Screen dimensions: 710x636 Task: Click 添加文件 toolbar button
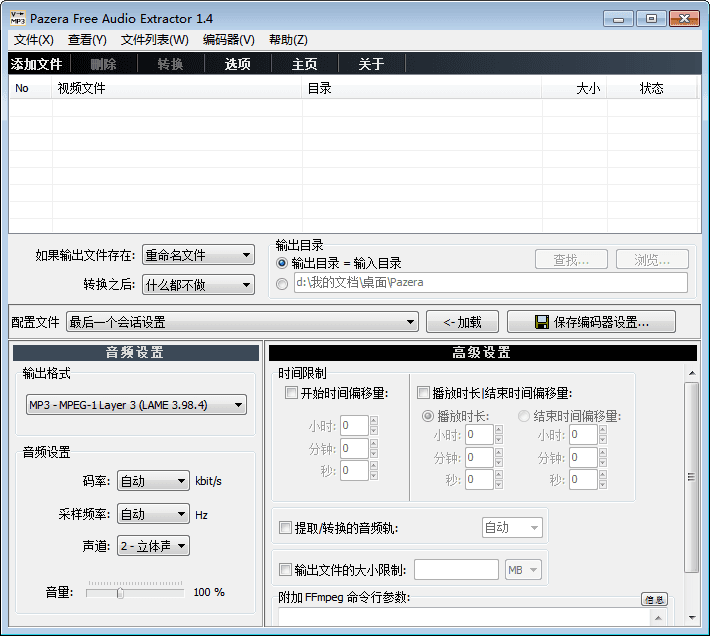[x=37, y=64]
